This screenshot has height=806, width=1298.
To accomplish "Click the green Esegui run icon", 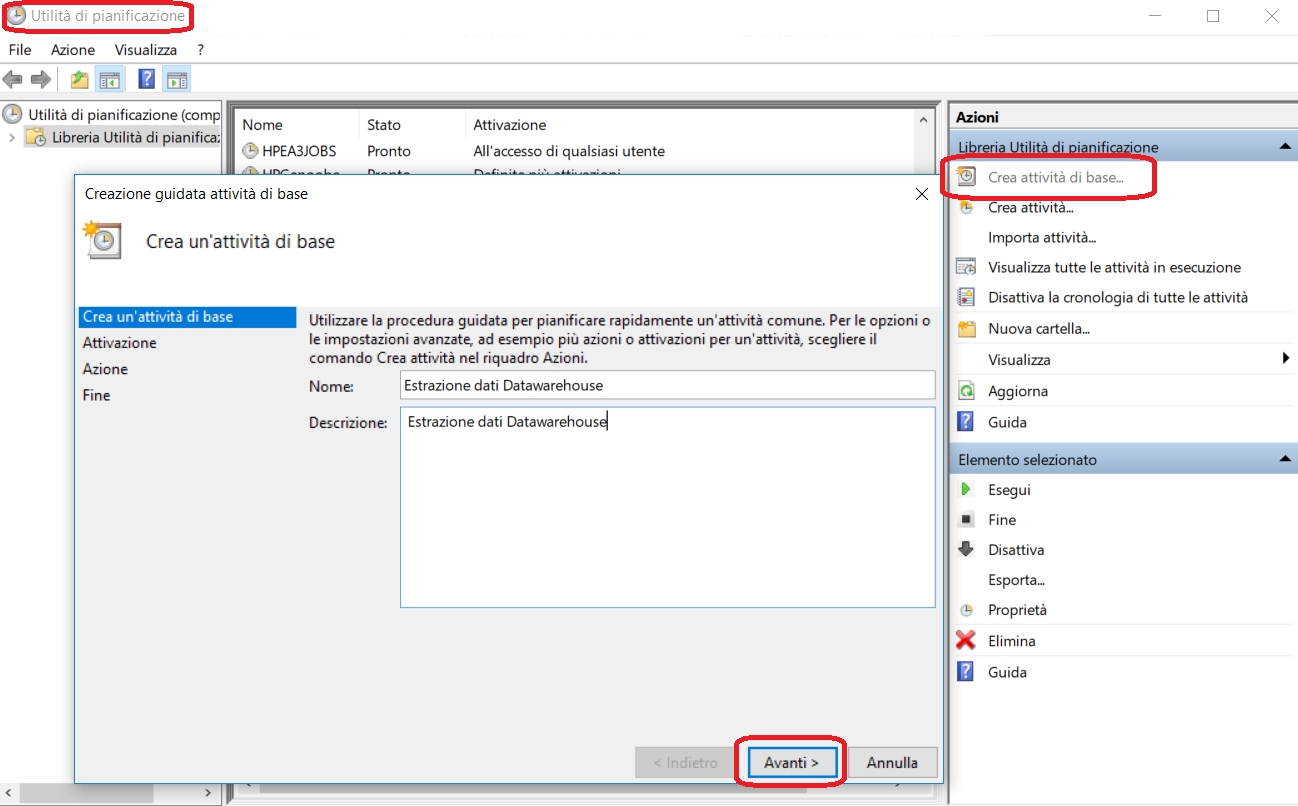I will (x=966, y=489).
